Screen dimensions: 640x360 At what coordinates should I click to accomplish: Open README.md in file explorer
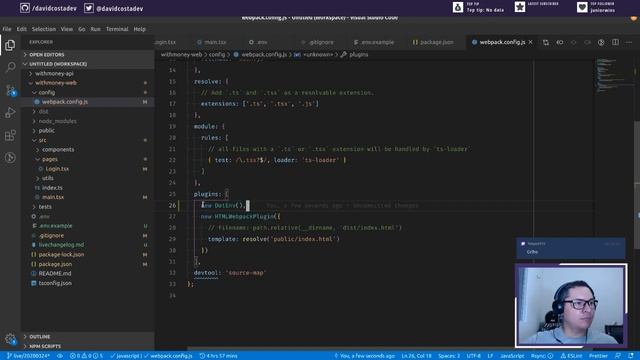88,273
